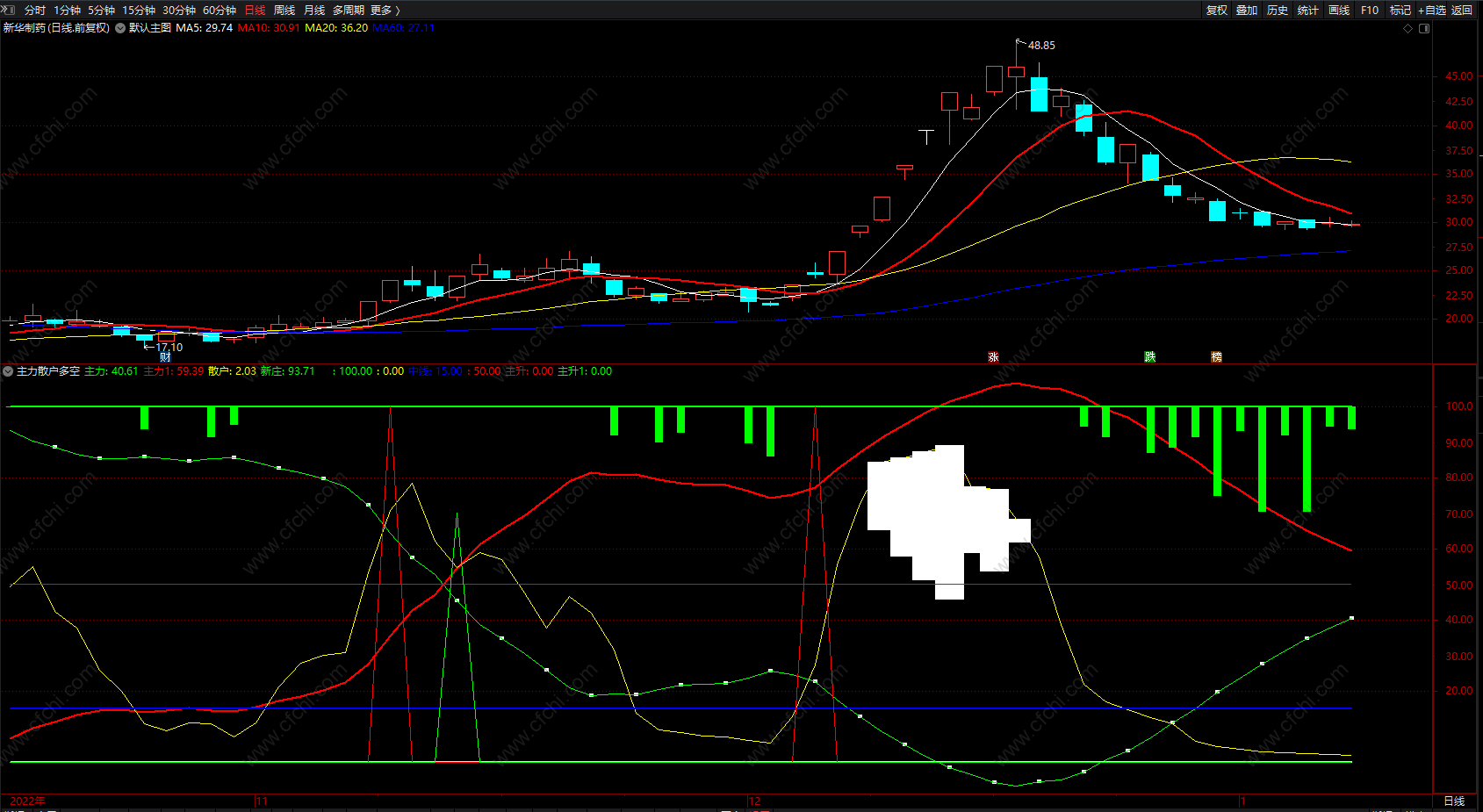
Task: Open the 多周期 multi-period view
Action: click(x=349, y=11)
